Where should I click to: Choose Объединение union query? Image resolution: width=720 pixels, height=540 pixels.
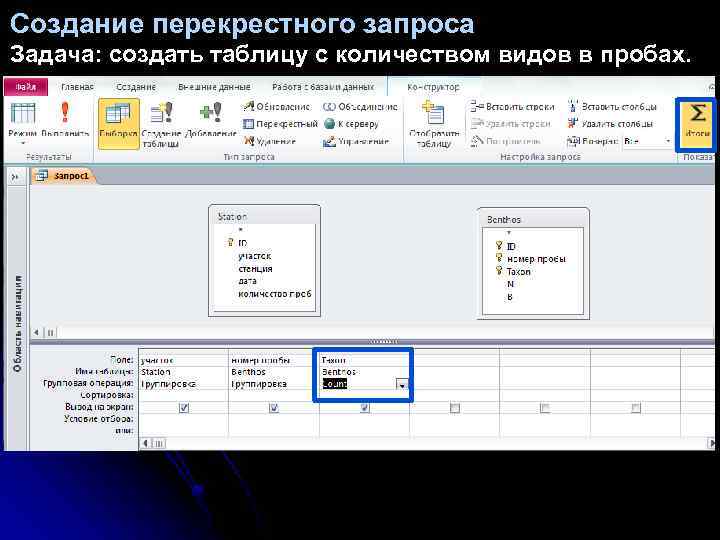click(360, 107)
